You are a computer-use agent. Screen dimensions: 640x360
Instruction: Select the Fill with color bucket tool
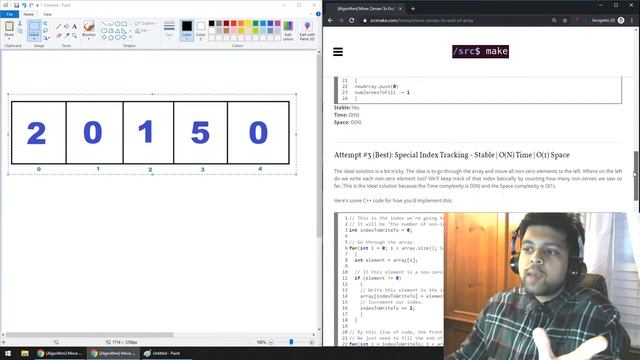click(67, 27)
